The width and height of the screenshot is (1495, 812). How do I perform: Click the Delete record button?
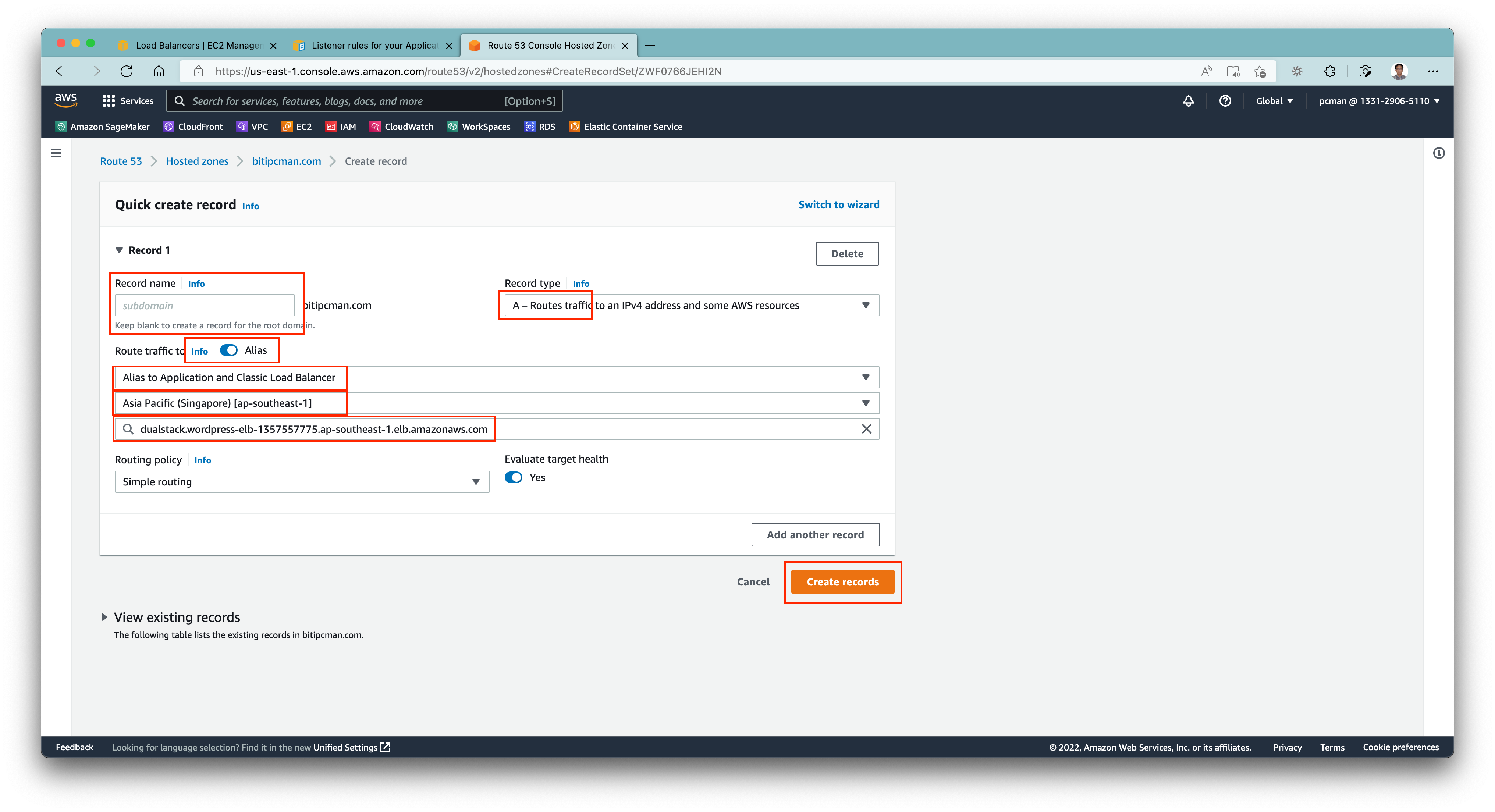[847, 254]
